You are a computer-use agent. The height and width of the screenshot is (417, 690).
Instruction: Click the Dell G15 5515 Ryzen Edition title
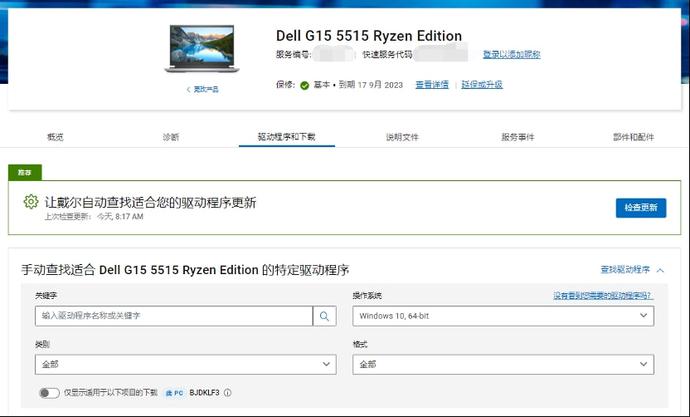(369, 36)
